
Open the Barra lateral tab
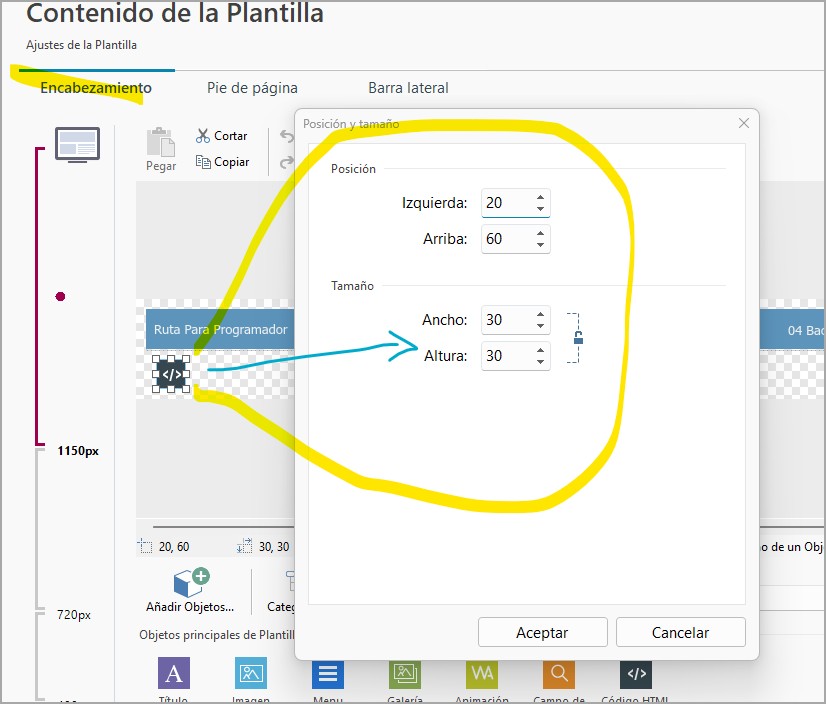[408, 88]
